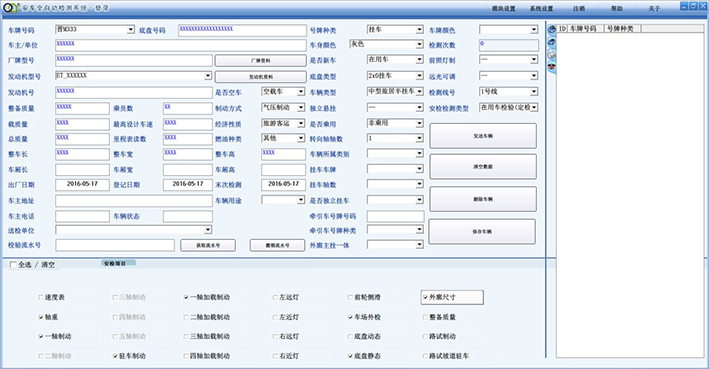Image resolution: width=709 pixels, height=369 pixels.
Task: Open the 发动机型号 dropdown
Action: (x=208, y=76)
